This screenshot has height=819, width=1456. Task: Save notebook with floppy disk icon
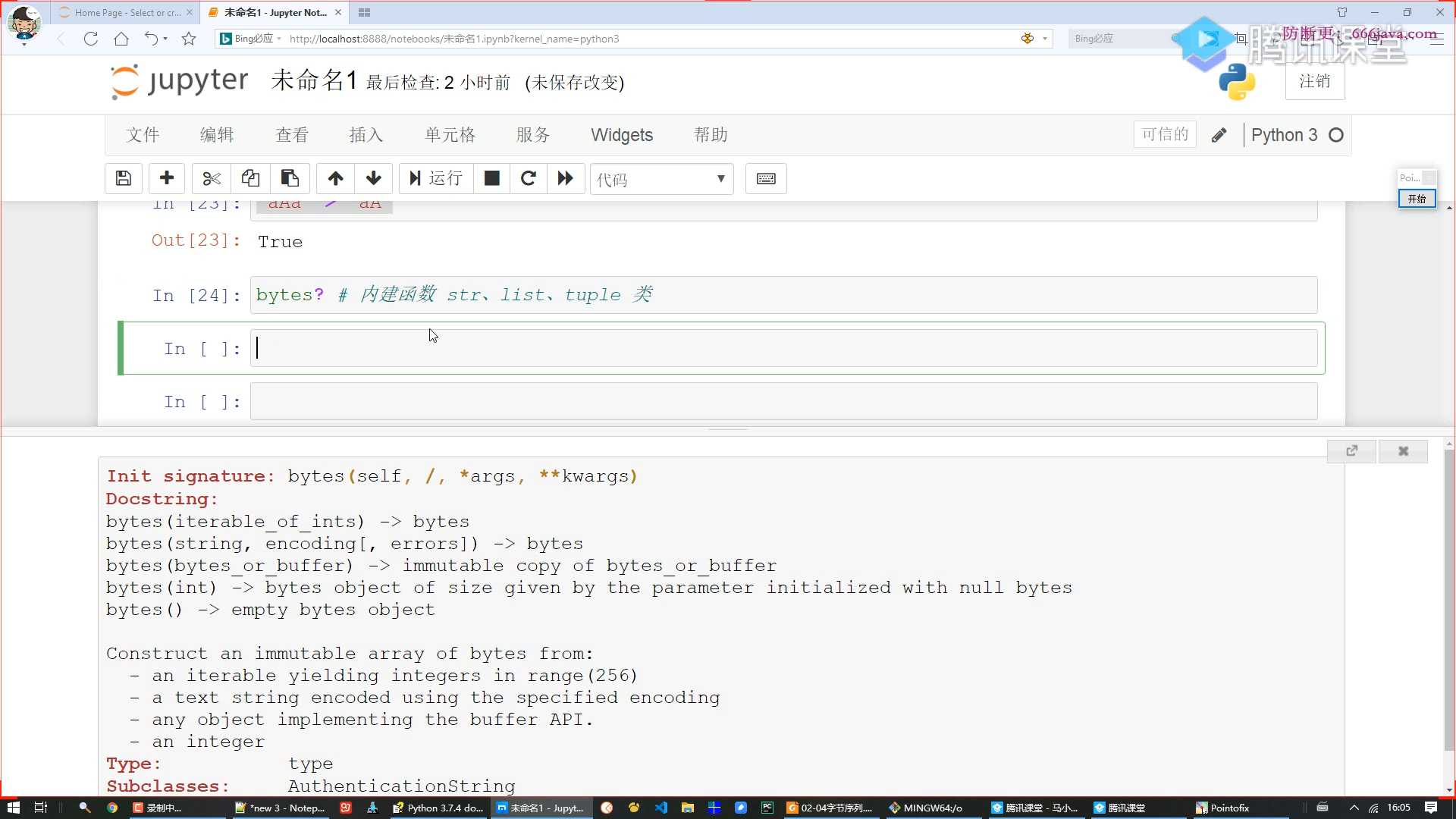tap(124, 178)
